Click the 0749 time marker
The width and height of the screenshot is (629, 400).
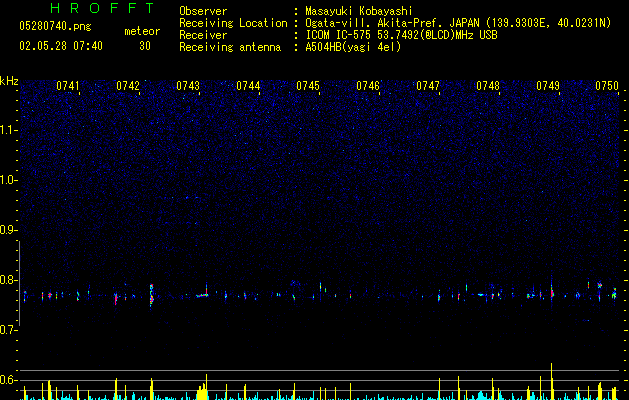(548, 86)
